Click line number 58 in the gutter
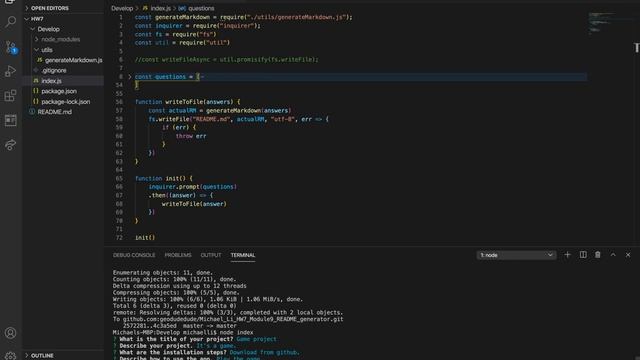Image resolution: width=640 pixels, height=360 pixels. point(119,119)
